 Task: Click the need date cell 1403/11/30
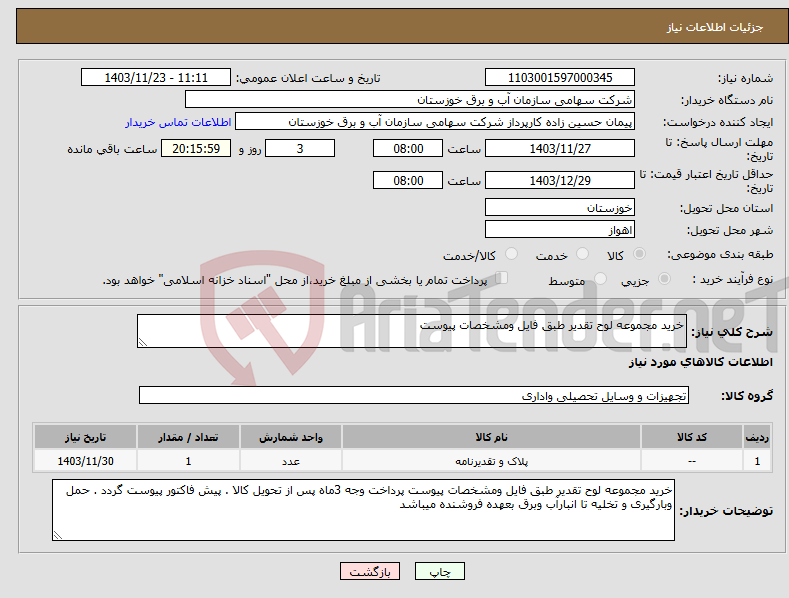pos(86,461)
